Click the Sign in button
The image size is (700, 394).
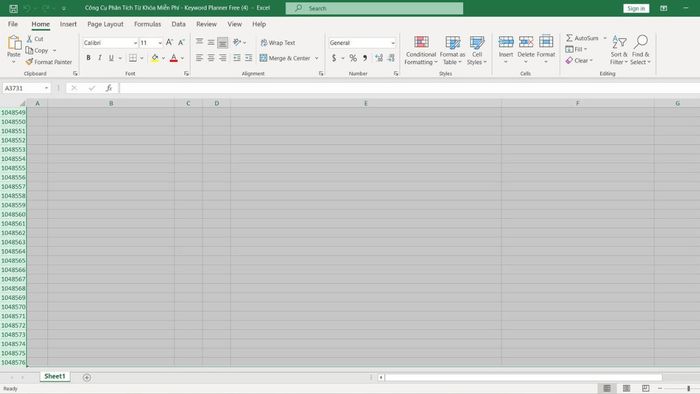pyautogui.click(x=636, y=8)
